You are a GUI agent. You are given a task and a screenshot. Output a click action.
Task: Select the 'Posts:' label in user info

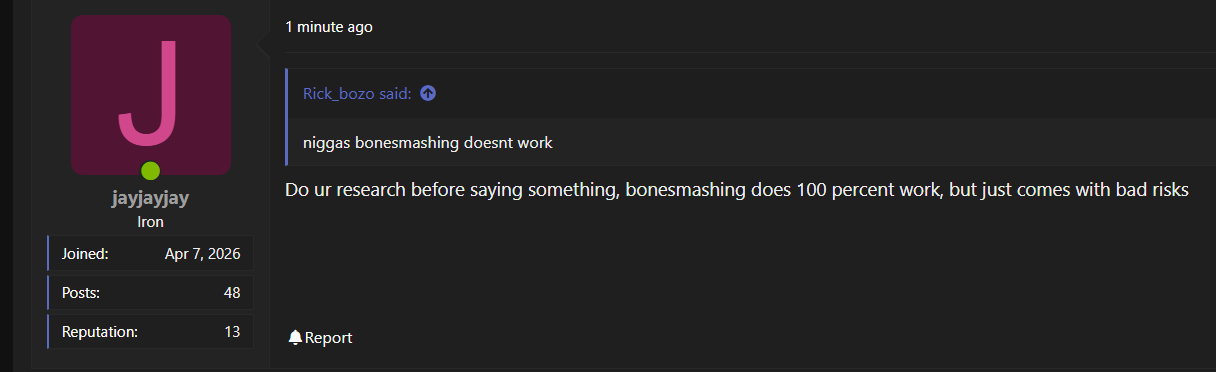81,293
